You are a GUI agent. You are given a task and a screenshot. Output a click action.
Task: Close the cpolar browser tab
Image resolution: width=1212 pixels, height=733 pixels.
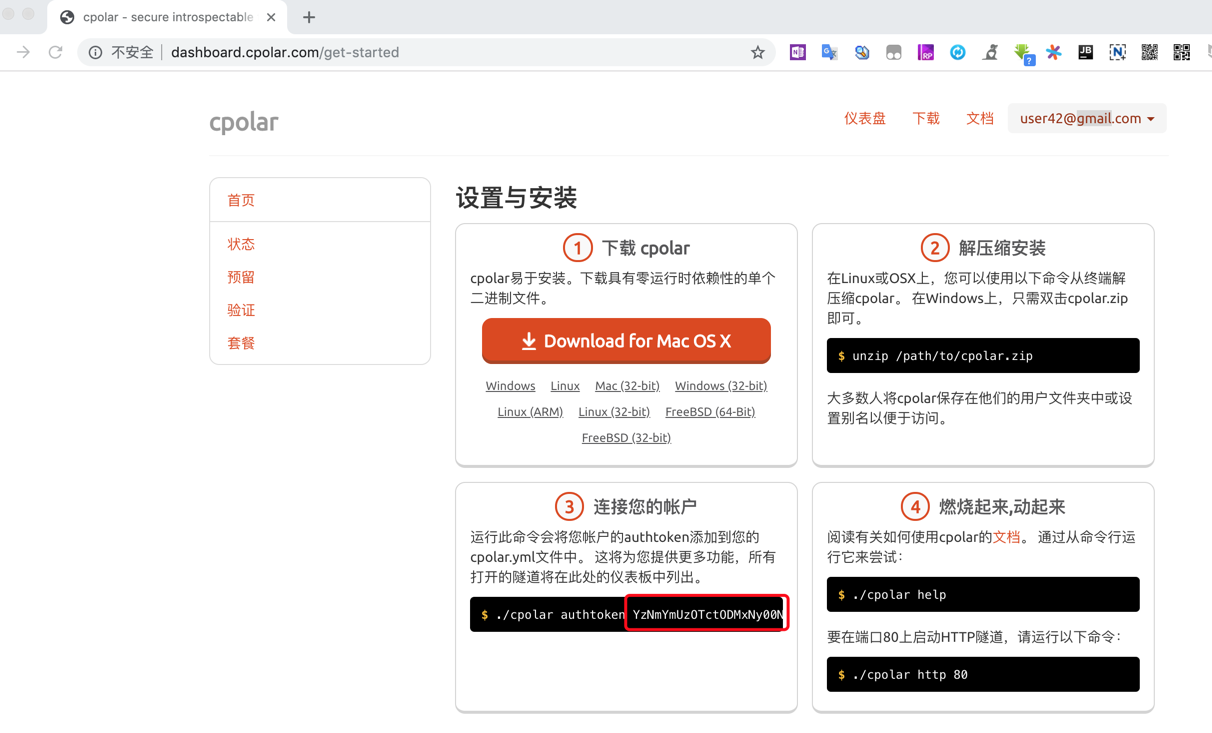click(271, 17)
